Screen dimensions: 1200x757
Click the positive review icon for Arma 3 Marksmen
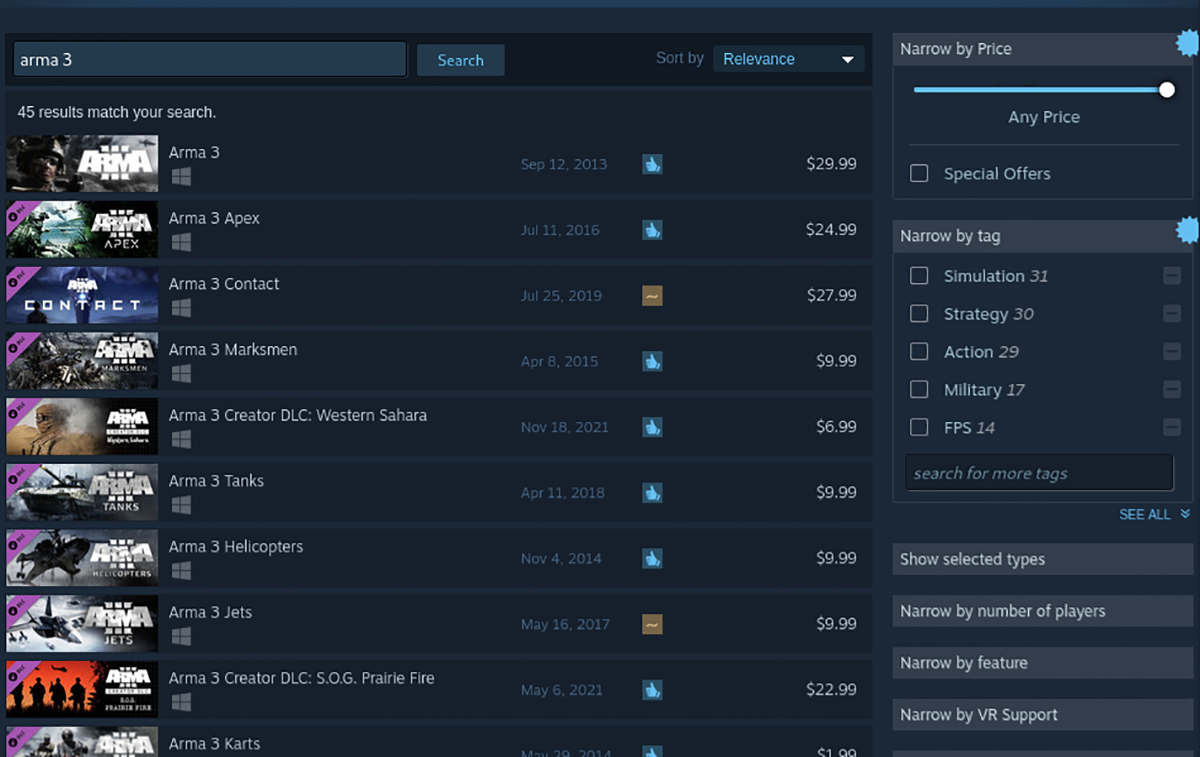(652, 361)
